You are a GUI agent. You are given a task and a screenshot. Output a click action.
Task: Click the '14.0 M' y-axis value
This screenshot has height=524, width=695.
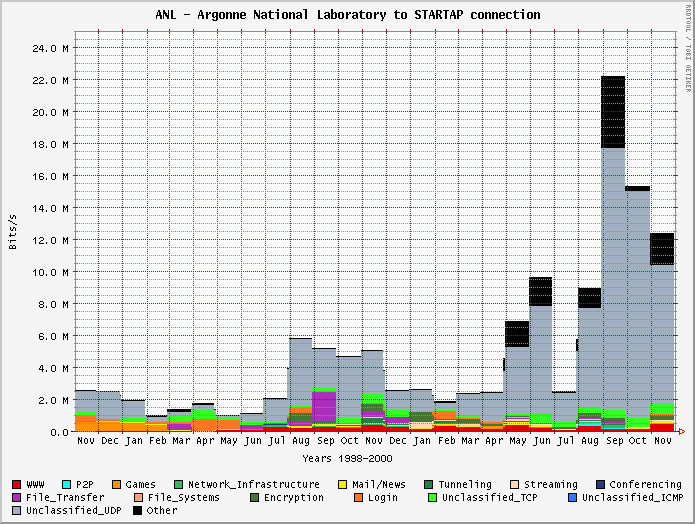(50, 208)
